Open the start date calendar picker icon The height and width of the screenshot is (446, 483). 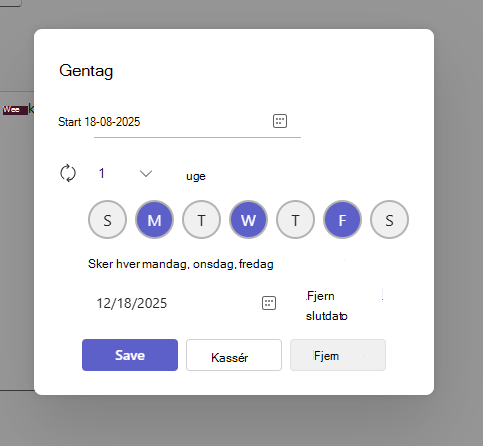[x=280, y=121]
